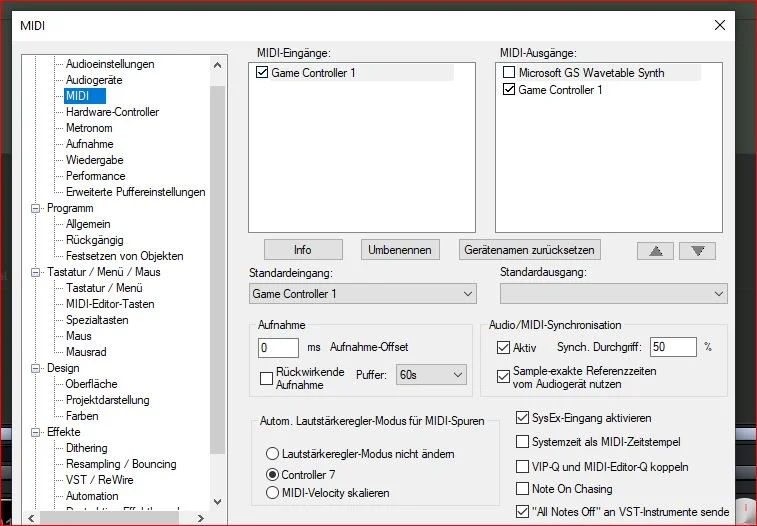Click tree horizontal scrollbar left arrow
This screenshot has width=757, height=526.
click(31, 518)
